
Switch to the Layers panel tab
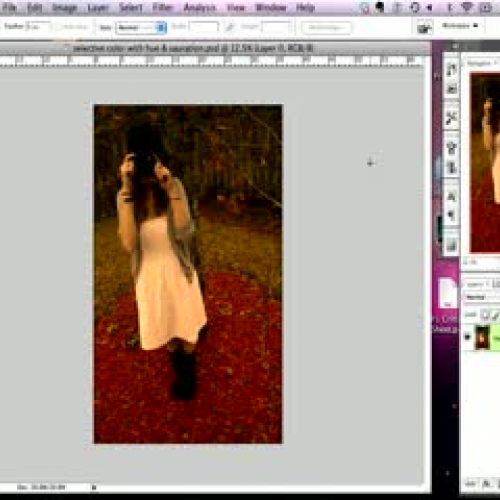(x=475, y=284)
